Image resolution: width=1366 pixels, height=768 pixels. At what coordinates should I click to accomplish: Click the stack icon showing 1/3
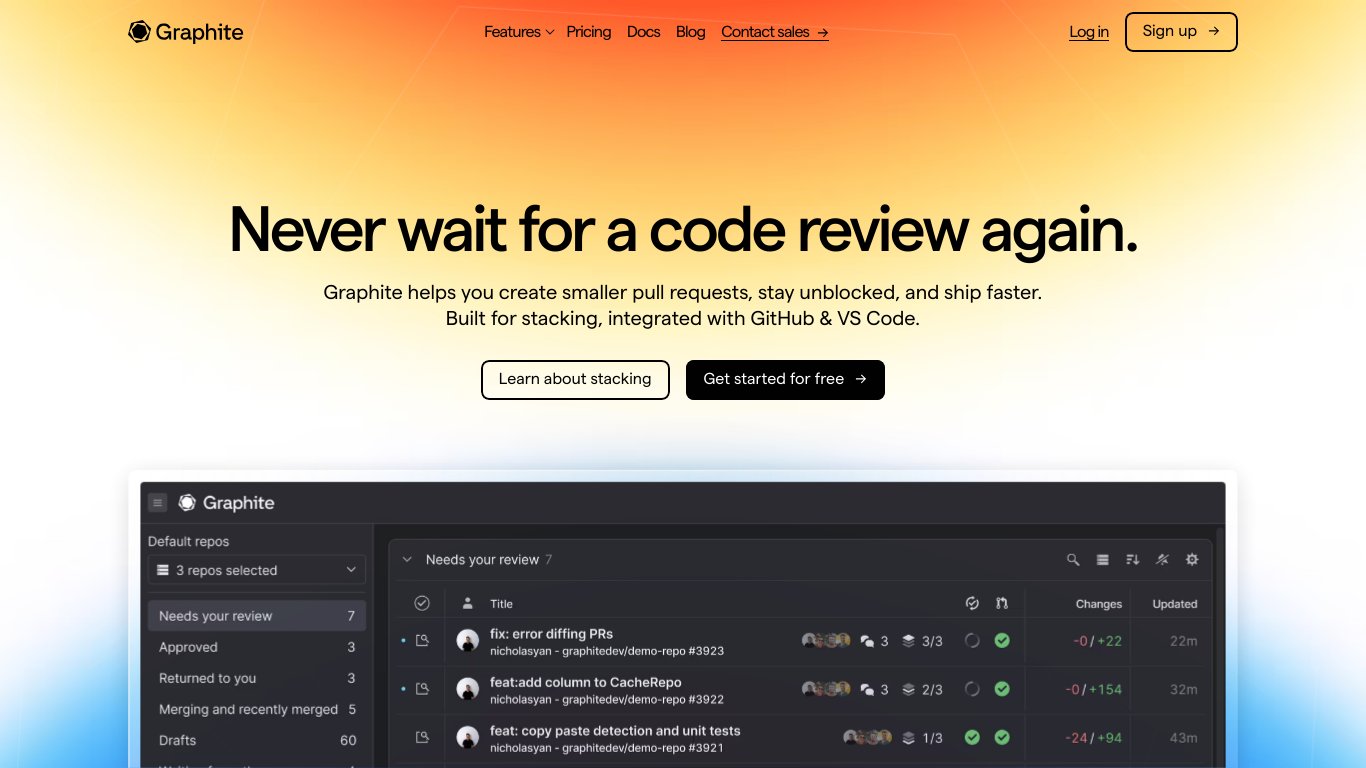point(908,738)
